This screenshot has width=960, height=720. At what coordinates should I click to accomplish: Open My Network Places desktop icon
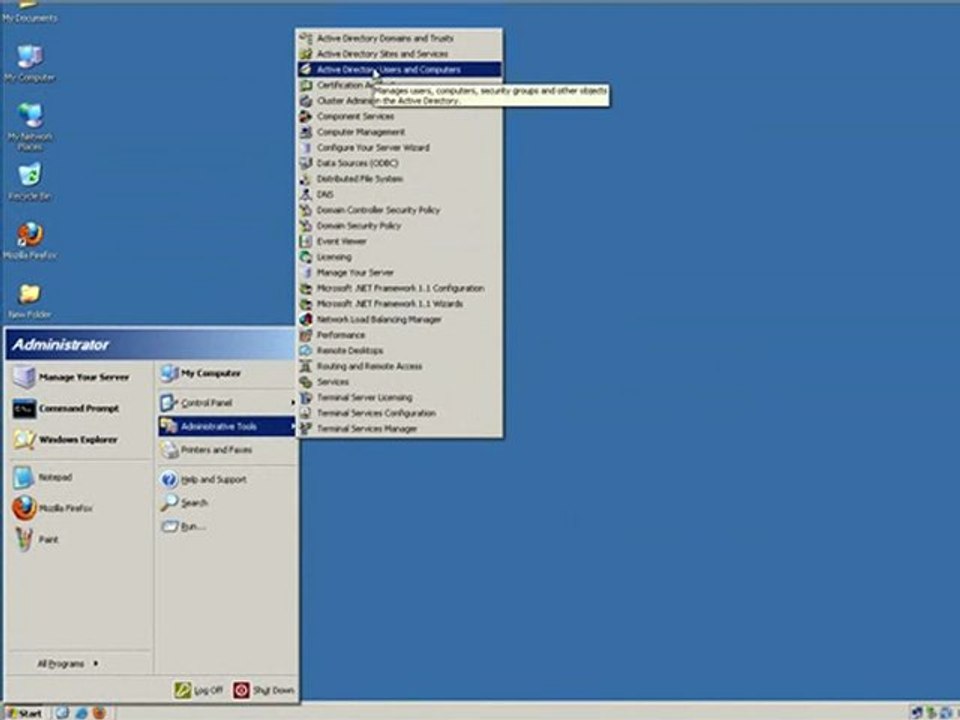[29, 126]
